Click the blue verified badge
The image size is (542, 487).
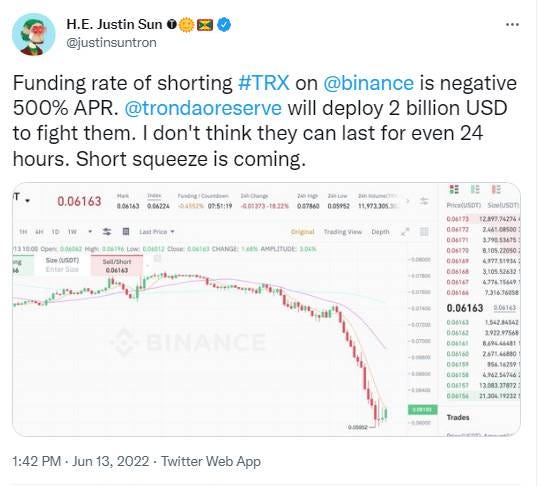pyautogui.click(x=224, y=25)
